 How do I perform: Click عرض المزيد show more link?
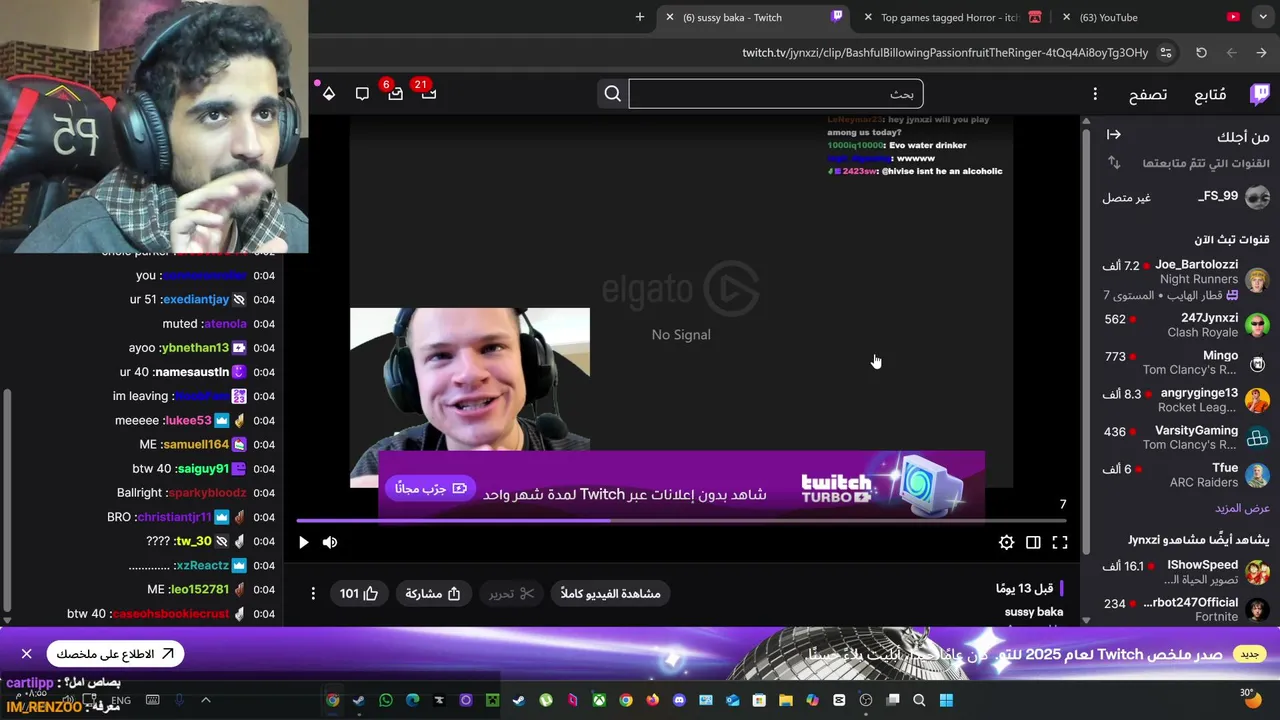1242,508
